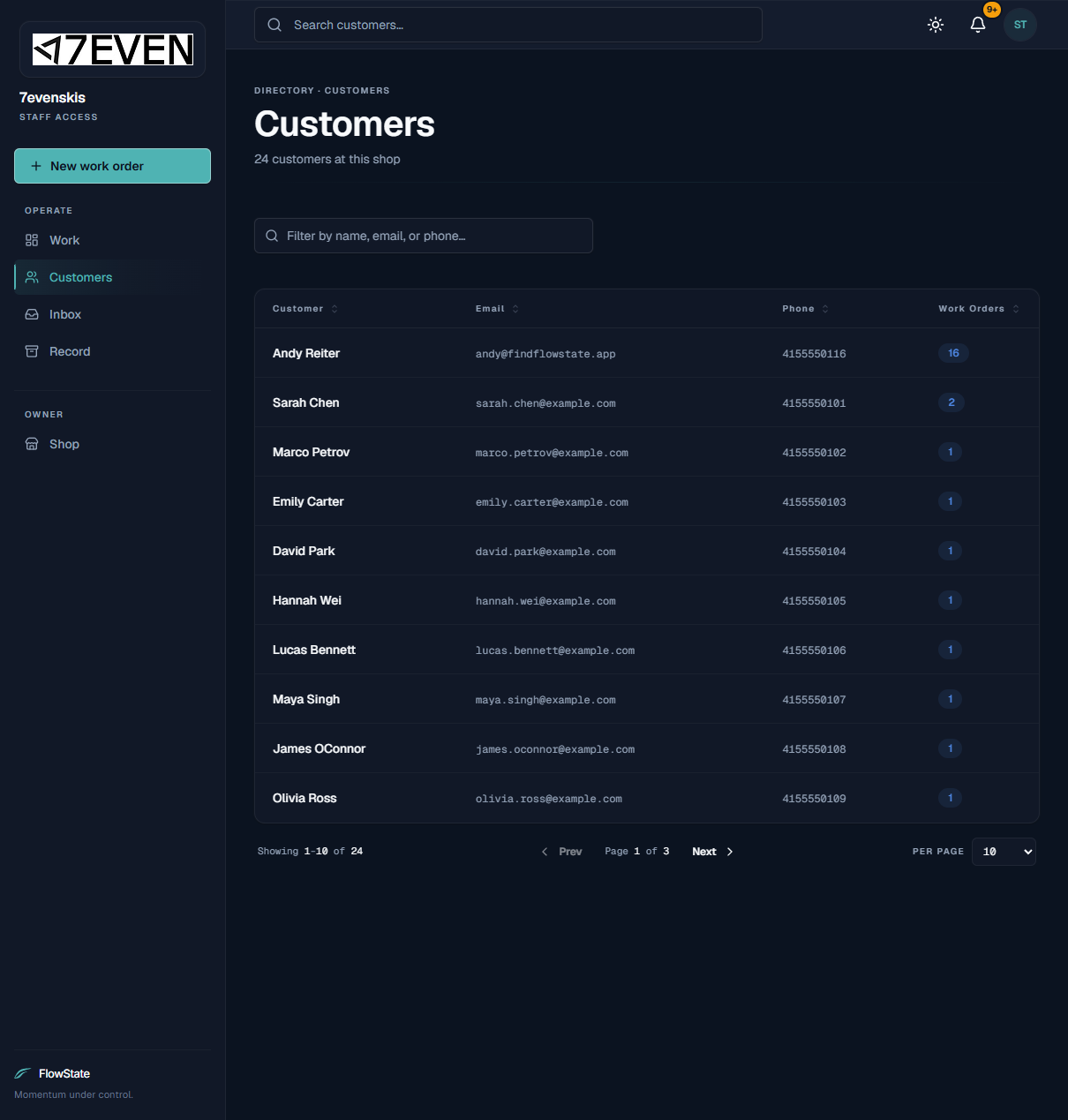This screenshot has height=1120, width=1068.
Task: Sort table by Customer column
Action: pyautogui.click(x=305, y=309)
